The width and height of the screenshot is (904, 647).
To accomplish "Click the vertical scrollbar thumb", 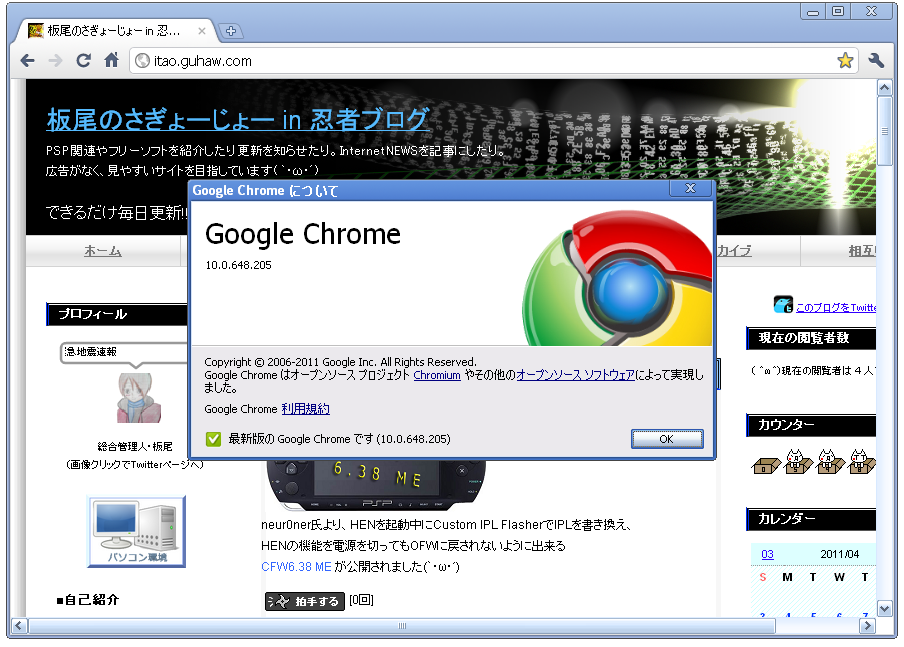I will pos(884,131).
